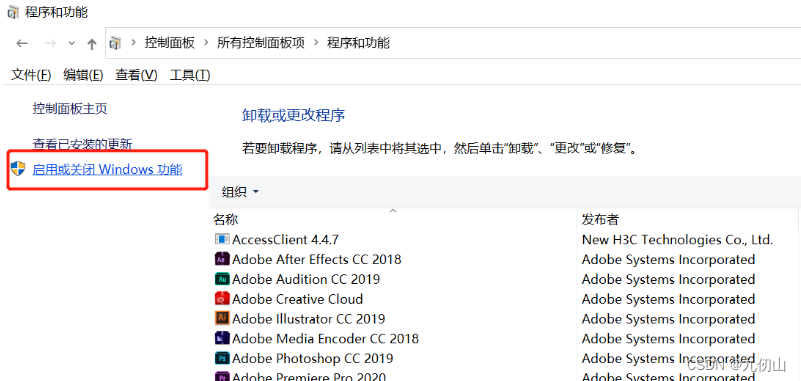Open the 组织 dropdown
The width and height of the screenshot is (801, 381).
[241, 192]
